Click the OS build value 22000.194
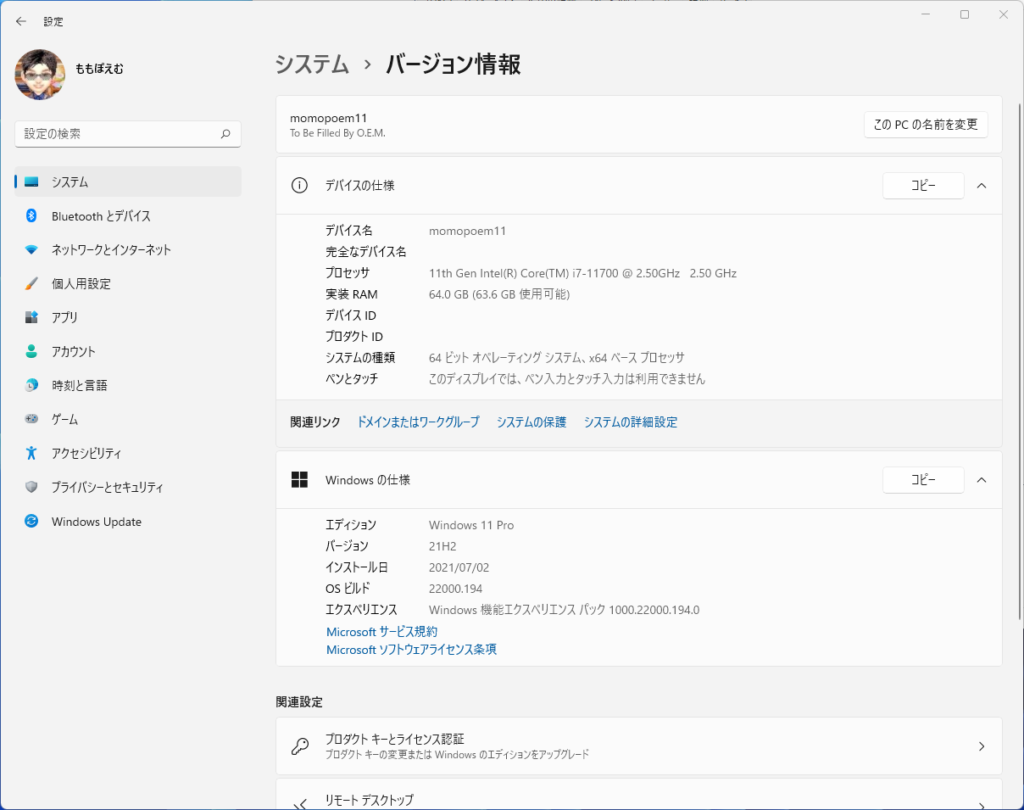 (x=455, y=589)
